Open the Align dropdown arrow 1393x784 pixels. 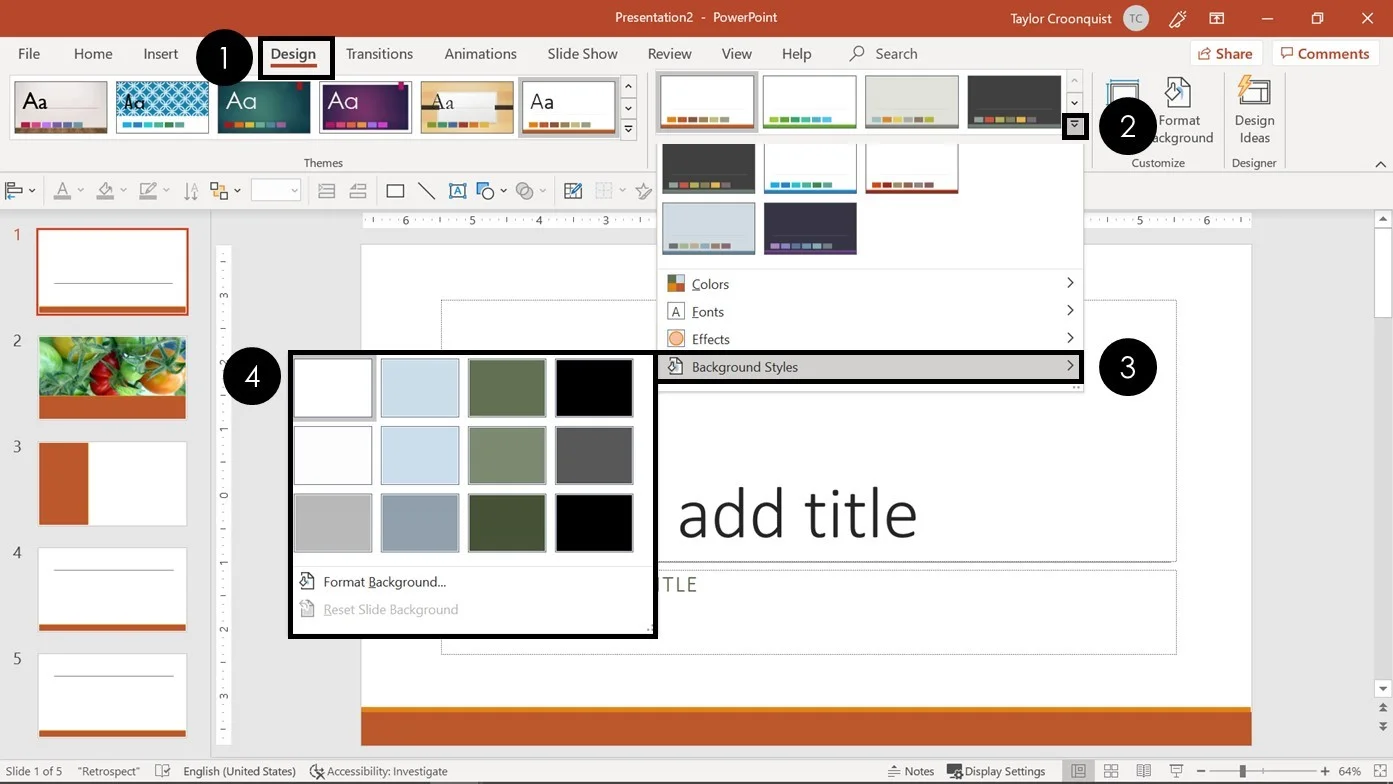32,190
